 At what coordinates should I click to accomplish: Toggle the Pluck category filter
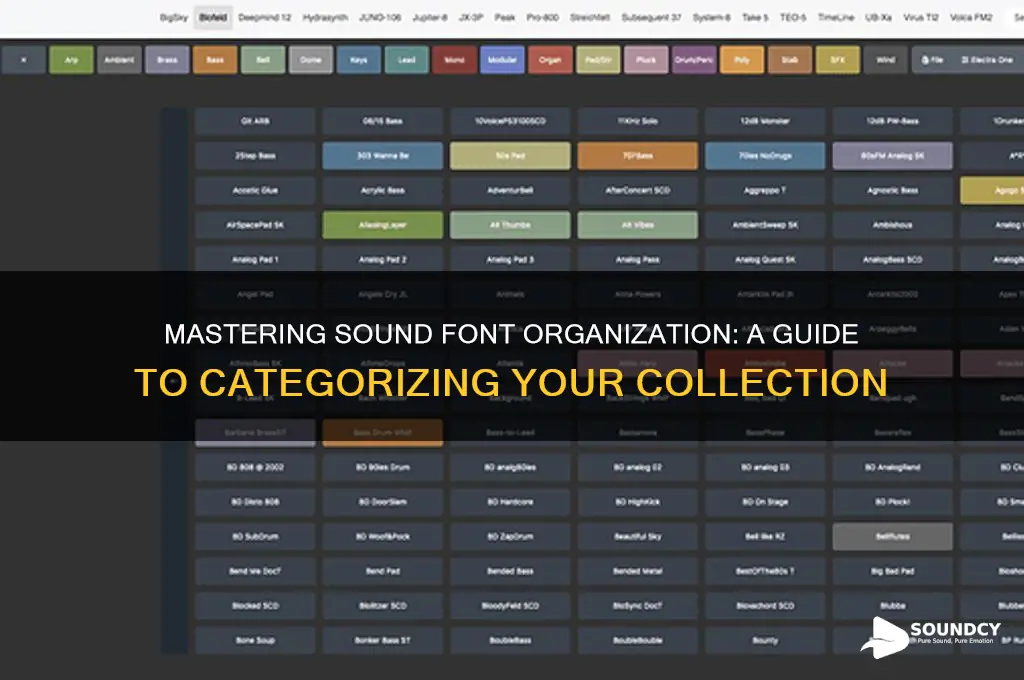coord(646,60)
